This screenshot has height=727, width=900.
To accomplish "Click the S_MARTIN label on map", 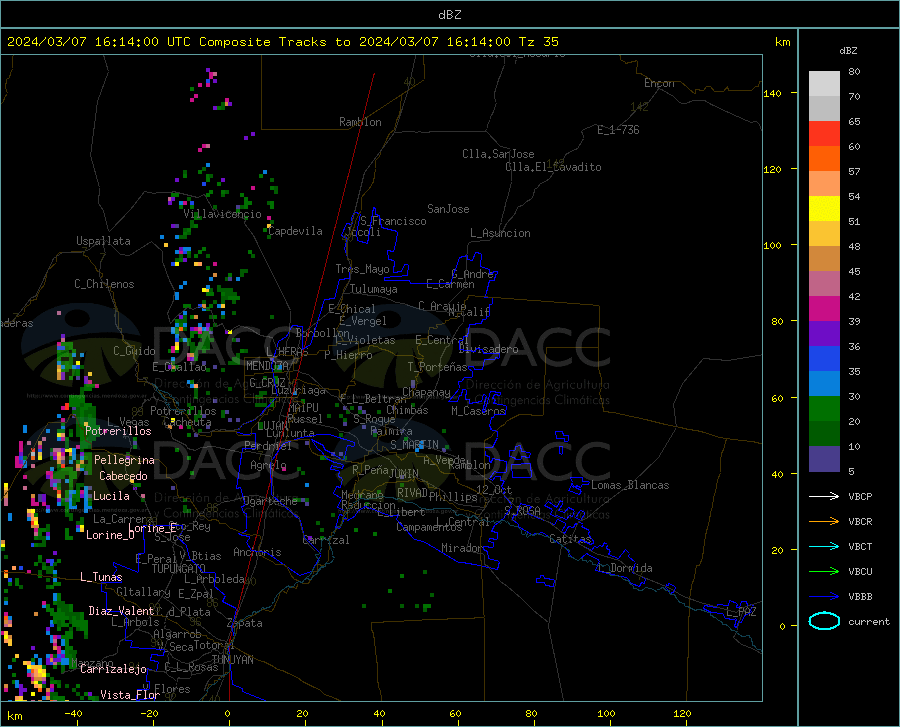I will (x=414, y=445).
